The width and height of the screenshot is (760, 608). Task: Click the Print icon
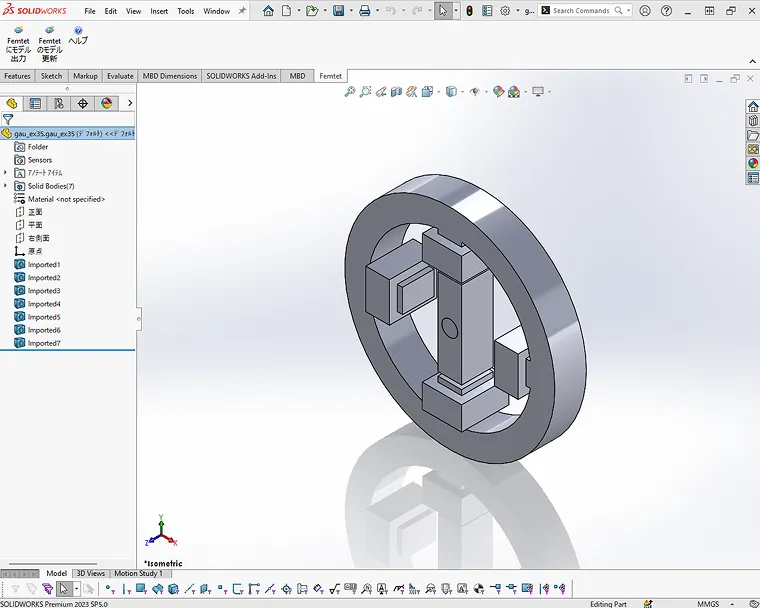364,11
